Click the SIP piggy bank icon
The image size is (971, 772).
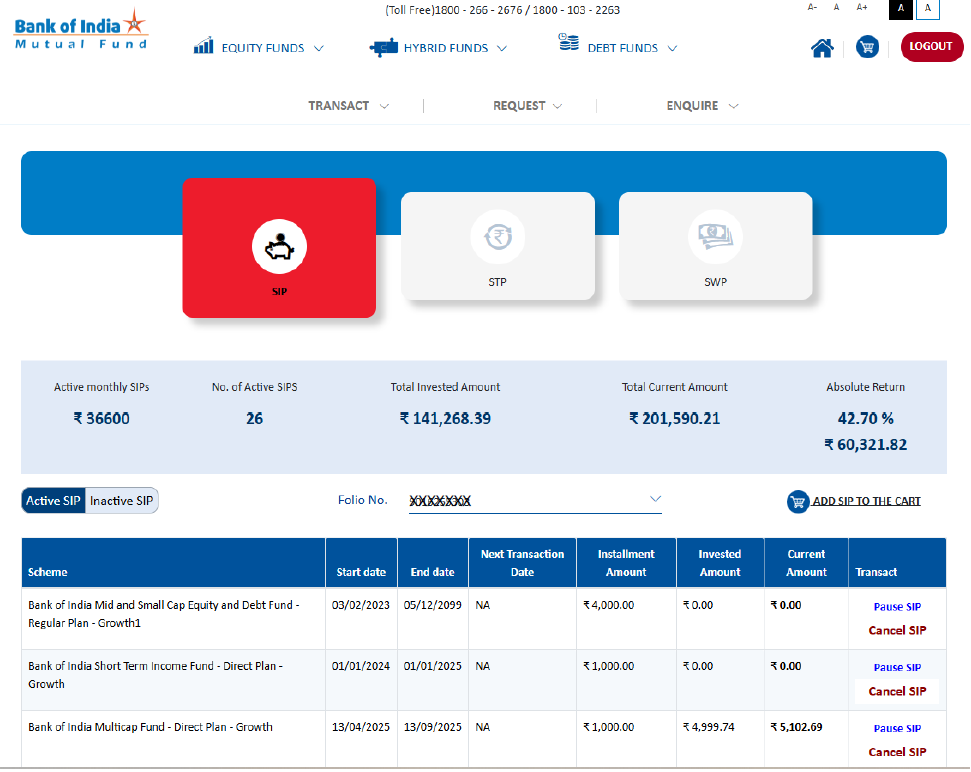pyautogui.click(x=279, y=247)
